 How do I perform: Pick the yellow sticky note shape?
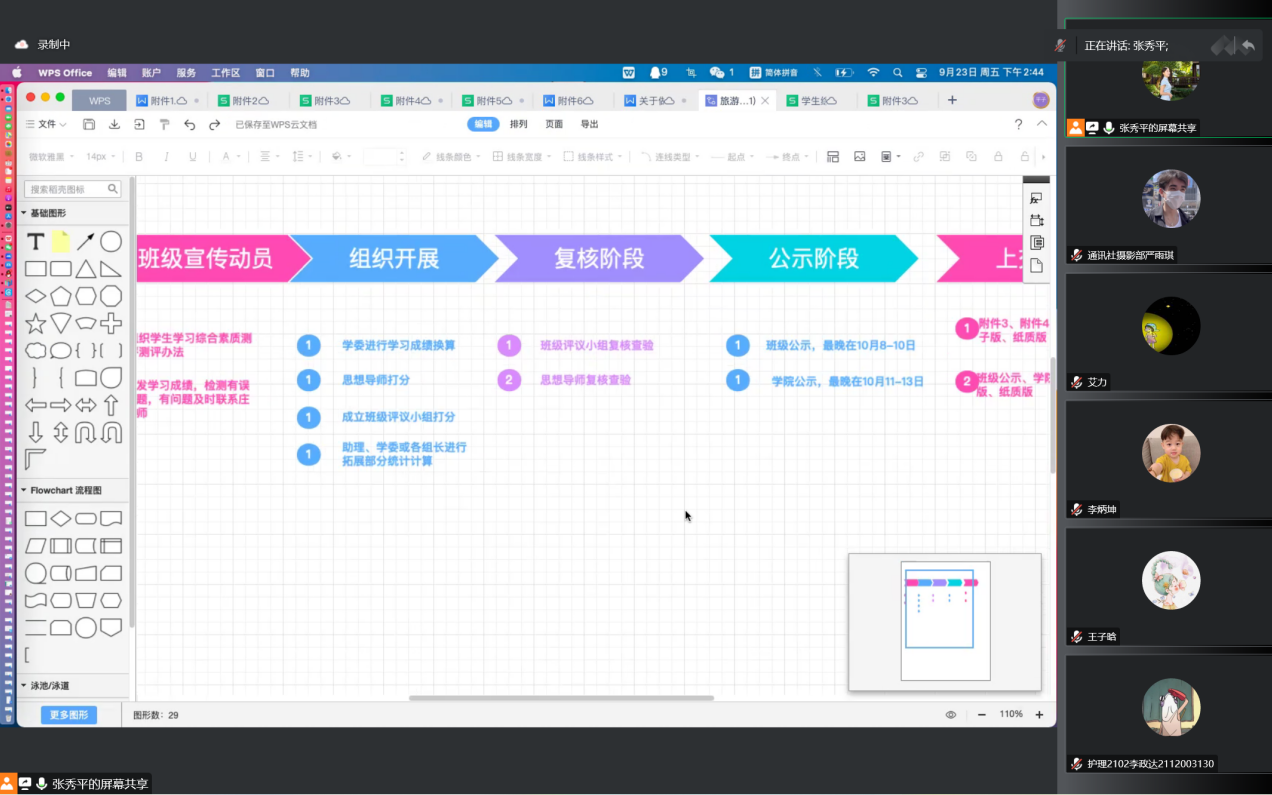click(x=61, y=242)
